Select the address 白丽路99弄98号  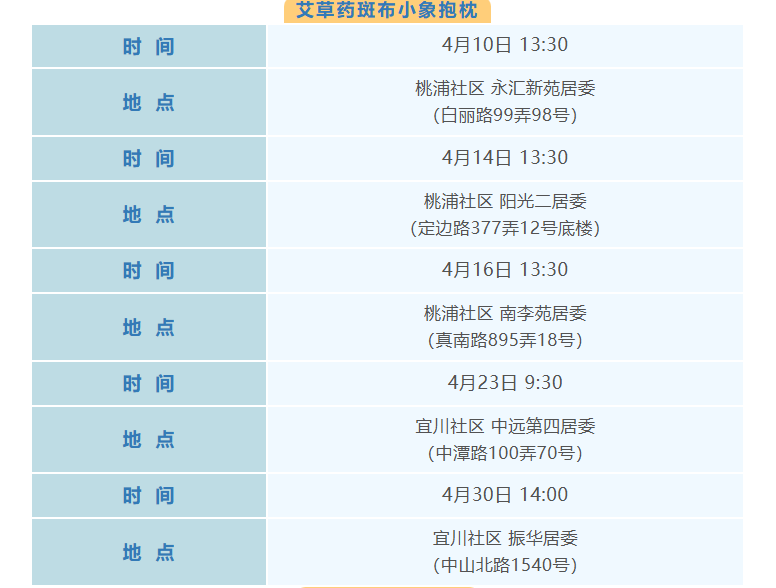(x=504, y=115)
